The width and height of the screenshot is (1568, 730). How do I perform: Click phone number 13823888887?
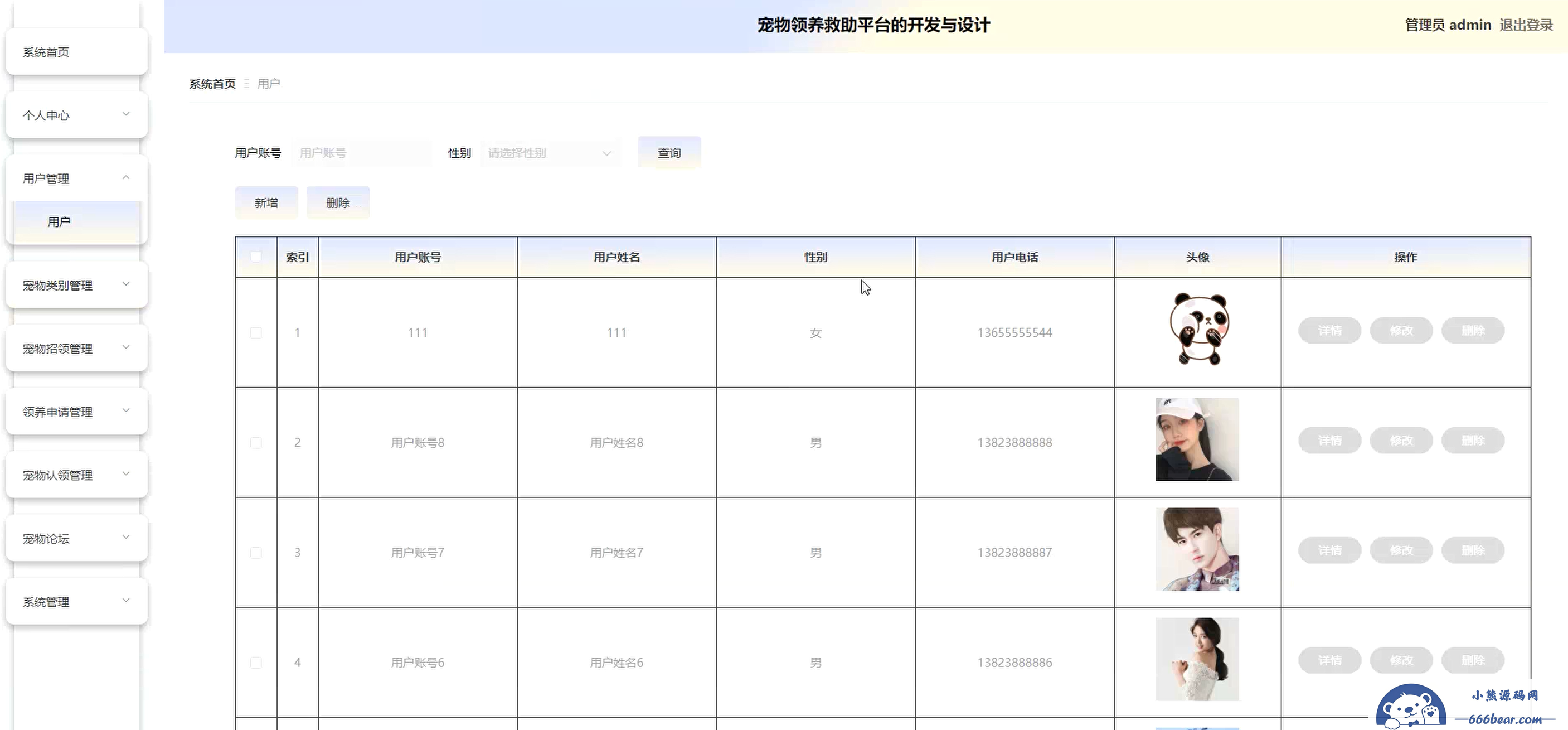tap(1014, 552)
